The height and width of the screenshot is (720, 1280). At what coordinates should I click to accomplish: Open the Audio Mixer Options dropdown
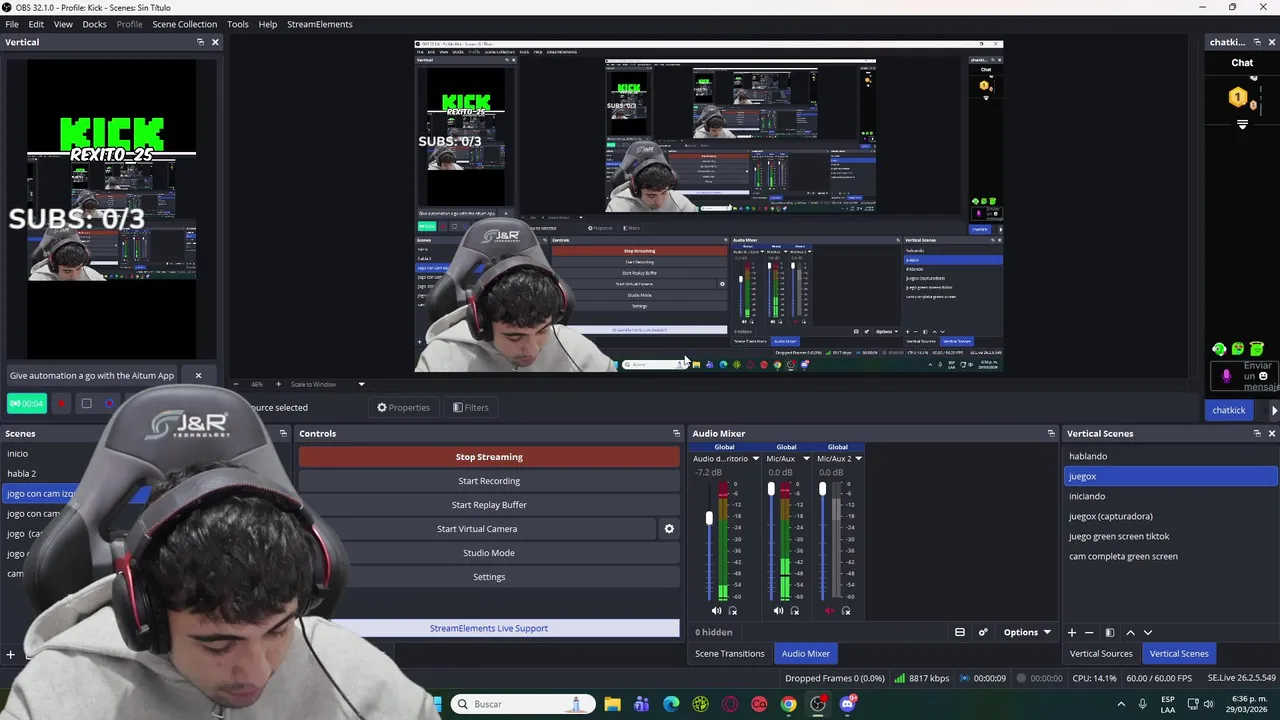[x=1027, y=632]
